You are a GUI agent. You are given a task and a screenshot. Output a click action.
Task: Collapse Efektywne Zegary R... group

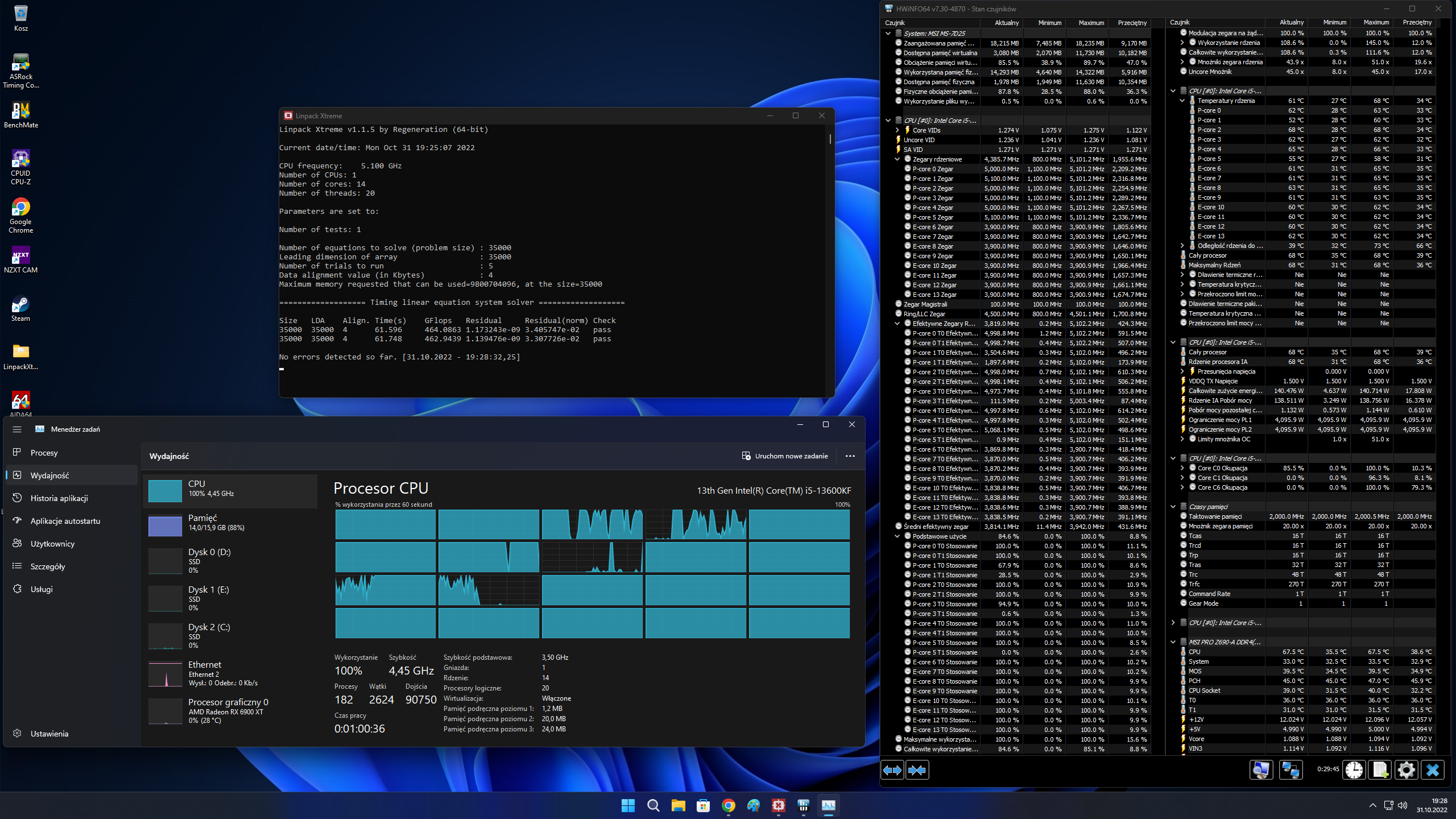(897, 324)
